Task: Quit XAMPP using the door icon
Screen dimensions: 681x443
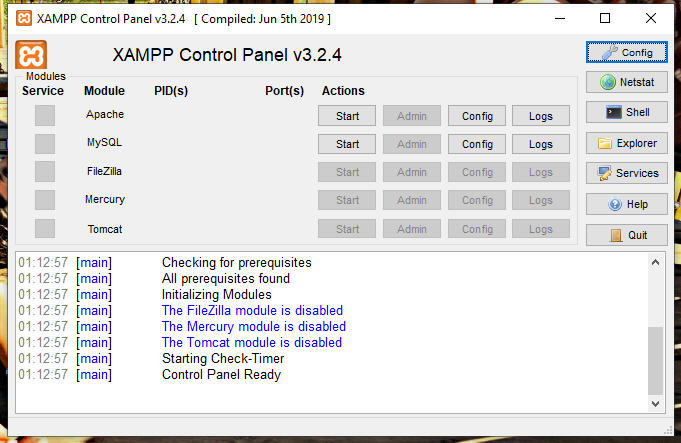Action: tap(626, 235)
